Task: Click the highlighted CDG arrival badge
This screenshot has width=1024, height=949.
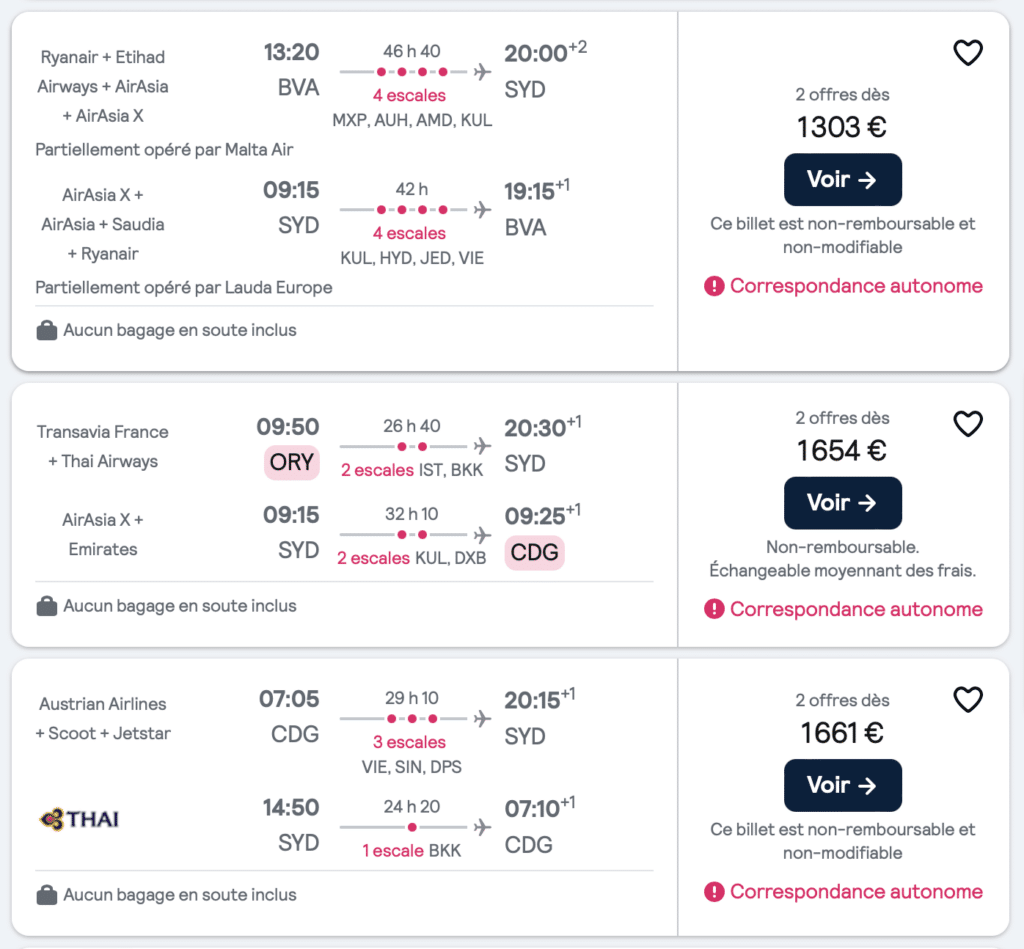Action: [534, 553]
